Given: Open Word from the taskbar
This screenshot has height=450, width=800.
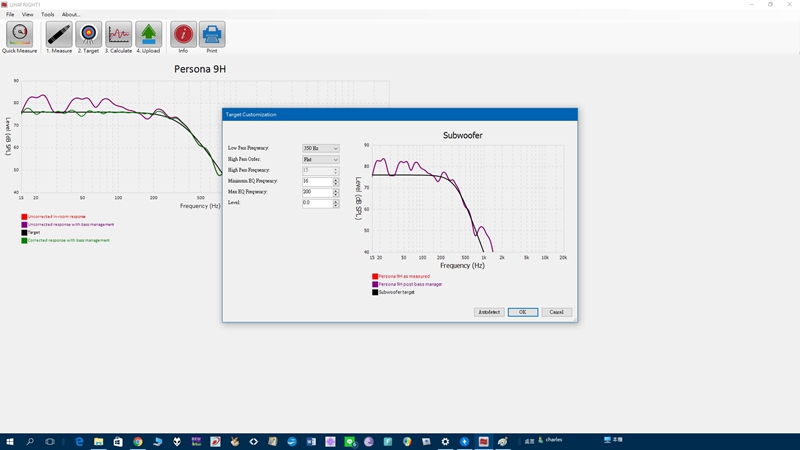Looking at the screenshot, I should [311, 441].
